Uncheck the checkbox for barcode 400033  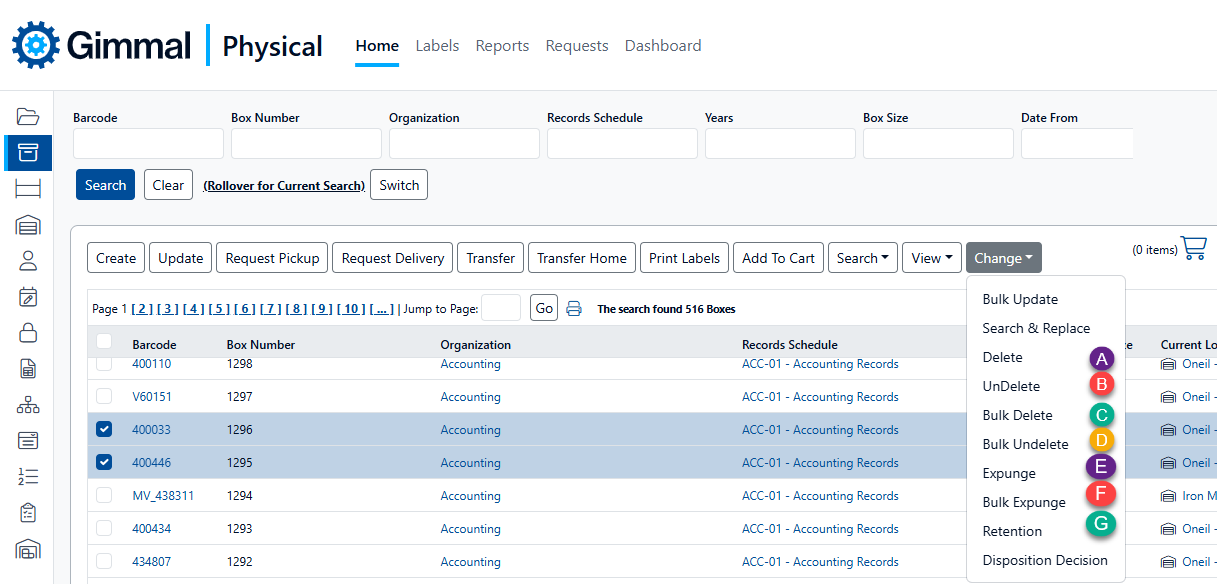[104, 430]
